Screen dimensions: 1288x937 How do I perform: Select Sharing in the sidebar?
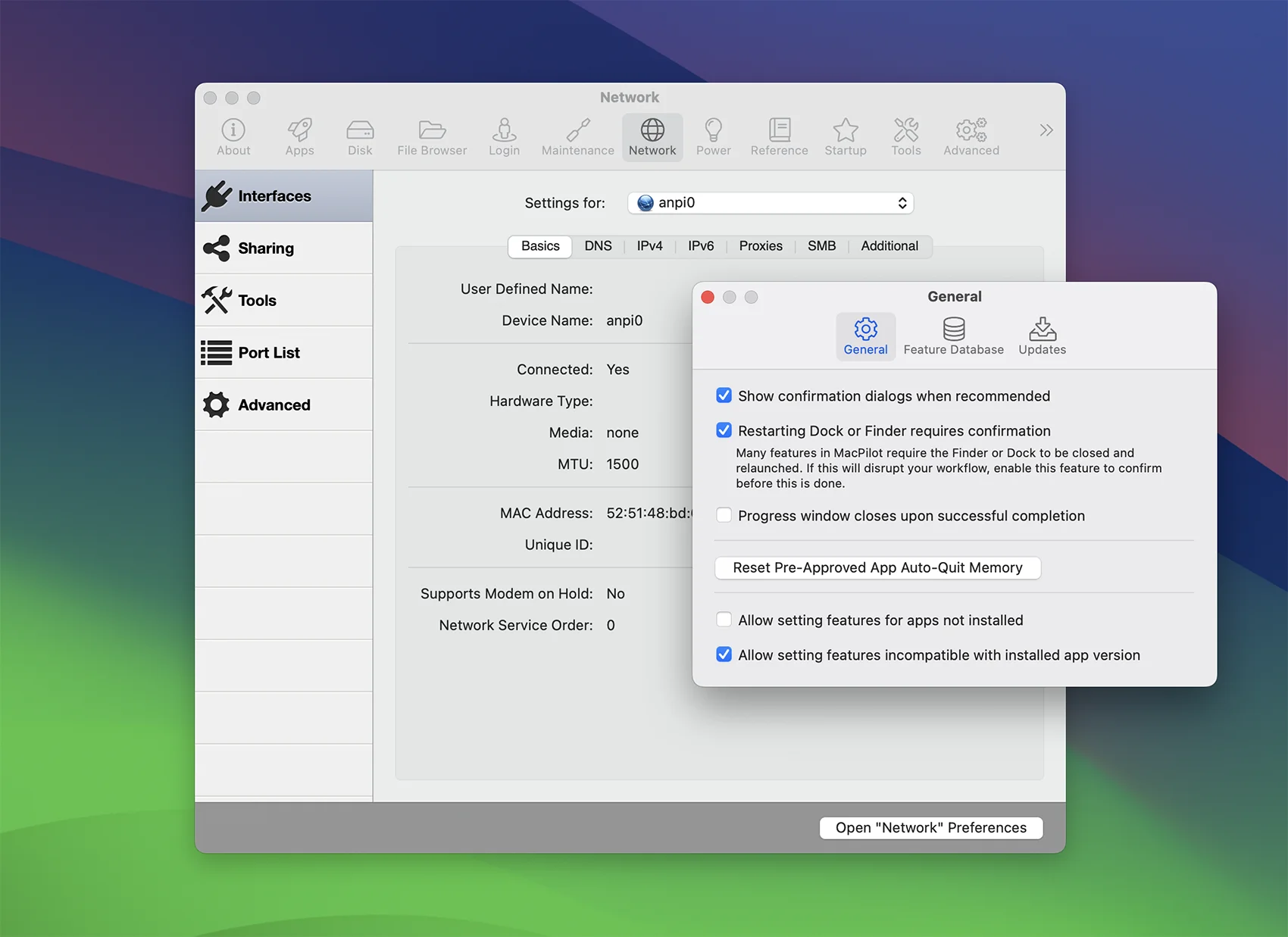pyautogui.click(x=283, y=248)
